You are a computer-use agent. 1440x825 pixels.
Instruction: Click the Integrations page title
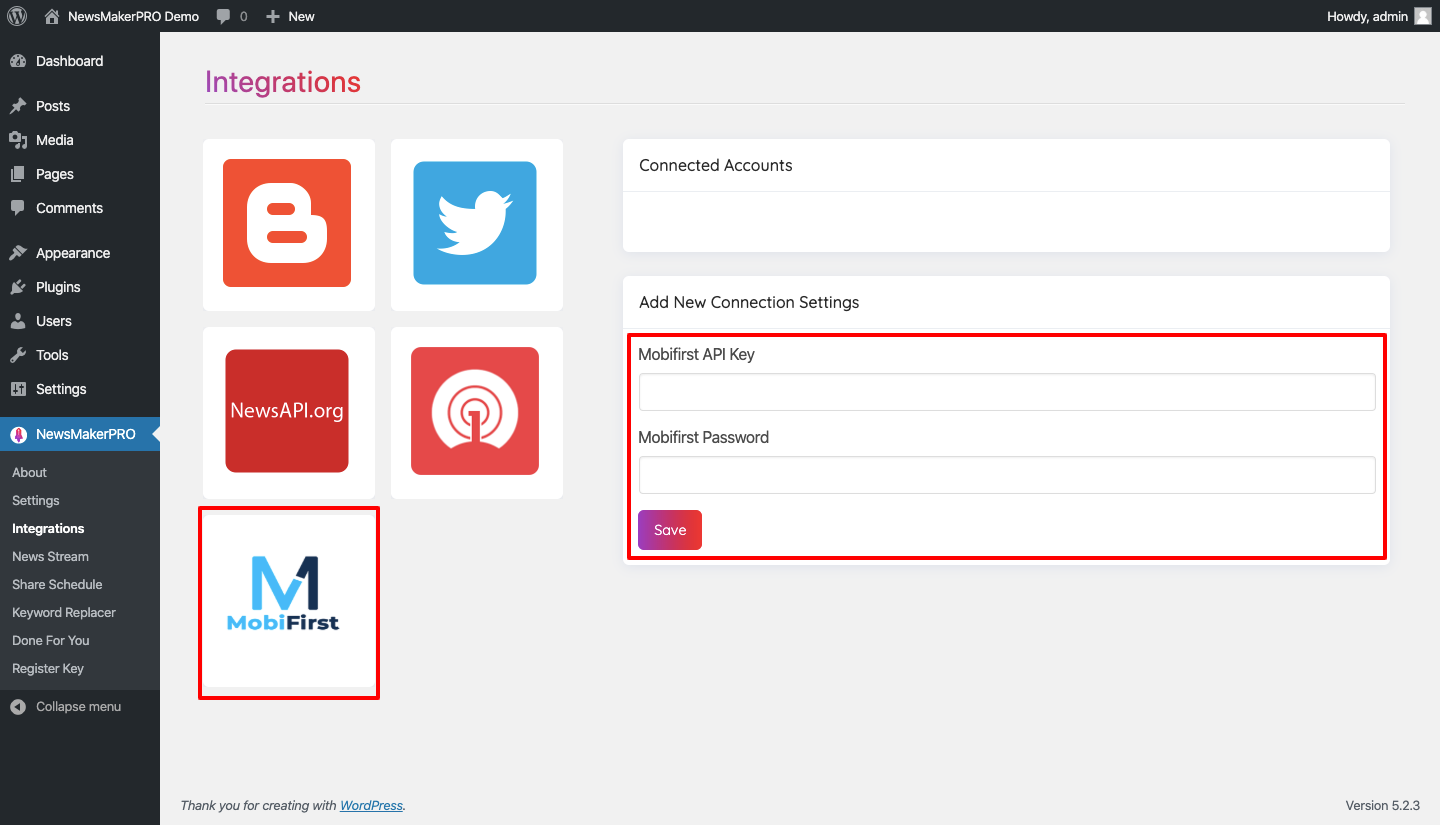[x=283, y=82]
